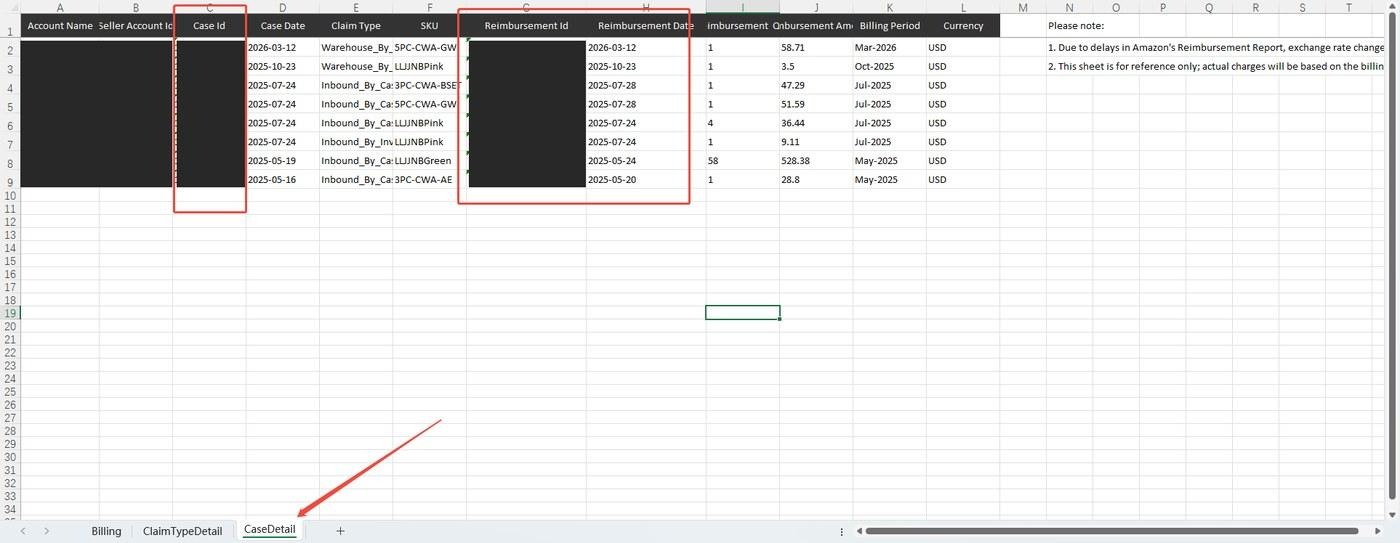Select column T header

pos(1349,7)
